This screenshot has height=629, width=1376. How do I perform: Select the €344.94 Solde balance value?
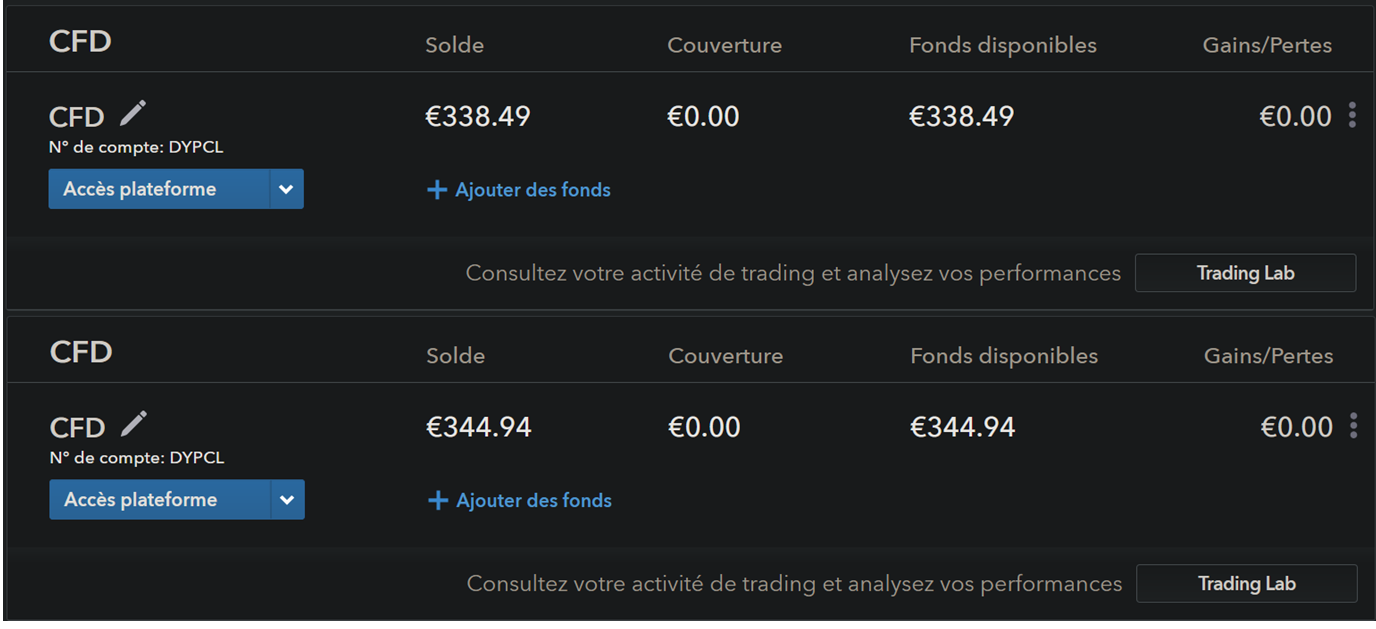click(479, 428)
